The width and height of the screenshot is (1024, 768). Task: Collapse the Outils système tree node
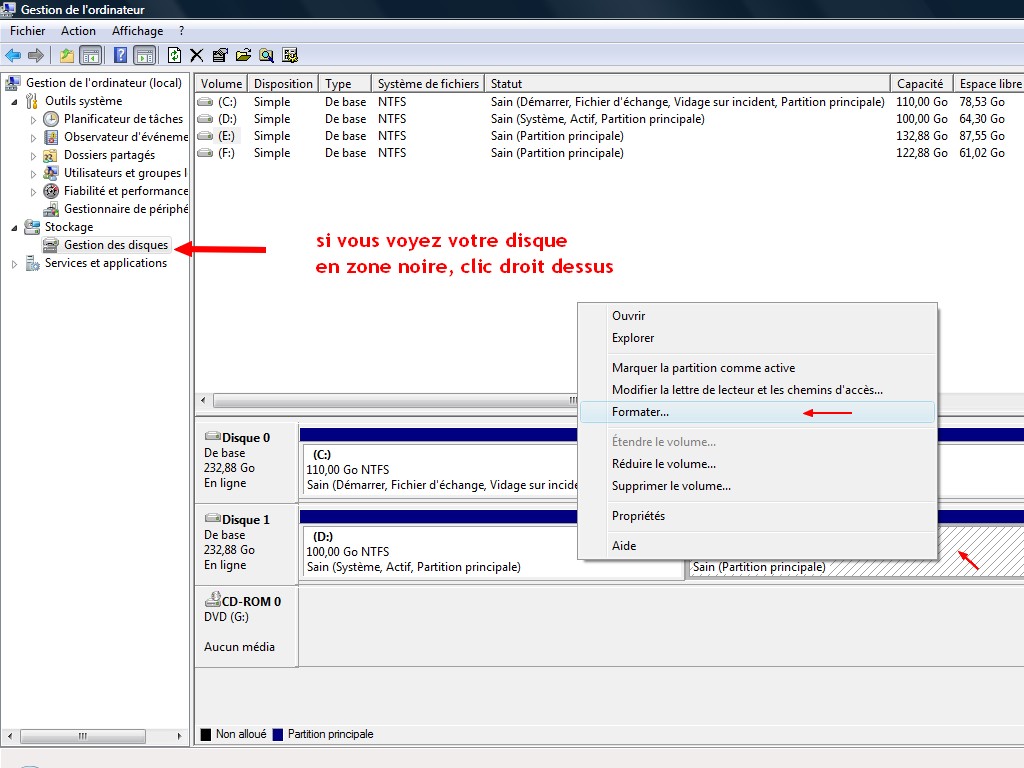(x=14, y=101)
